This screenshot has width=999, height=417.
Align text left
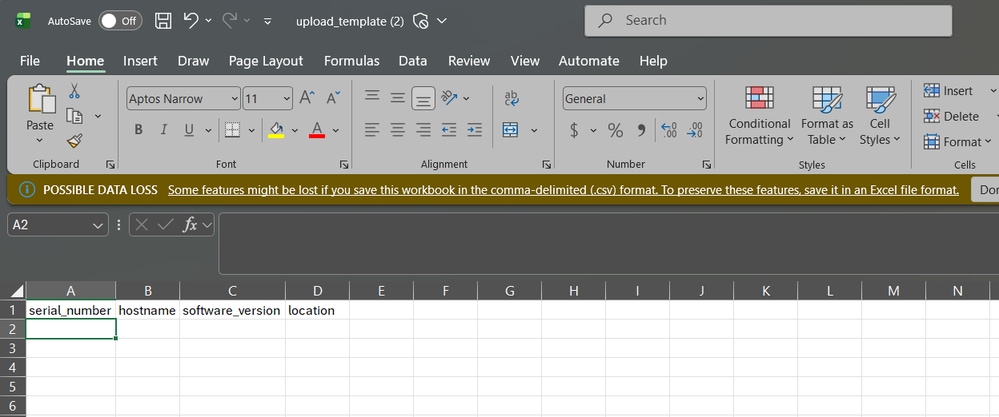click(x=372, y=130)
